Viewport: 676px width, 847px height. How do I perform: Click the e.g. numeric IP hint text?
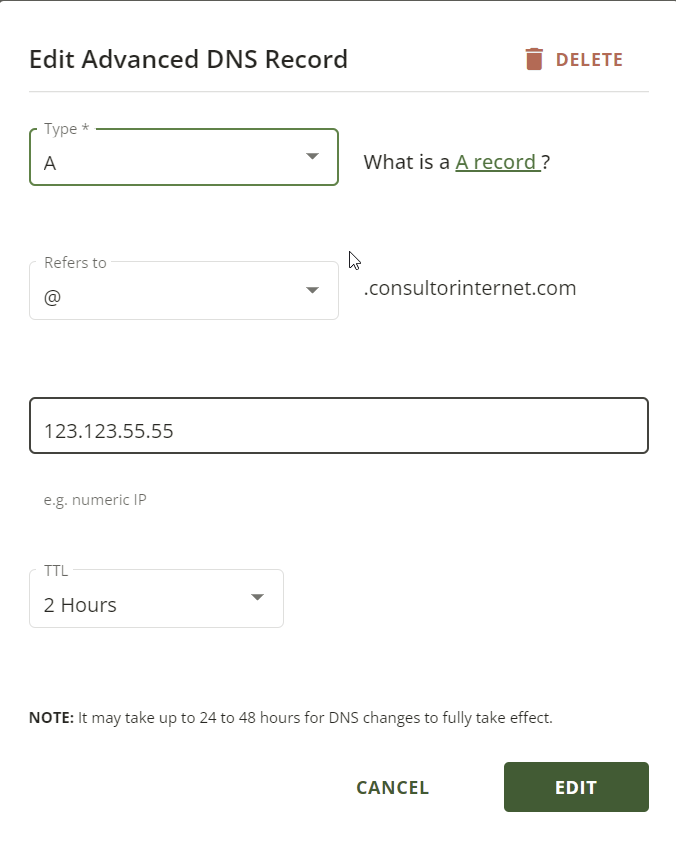95,500
